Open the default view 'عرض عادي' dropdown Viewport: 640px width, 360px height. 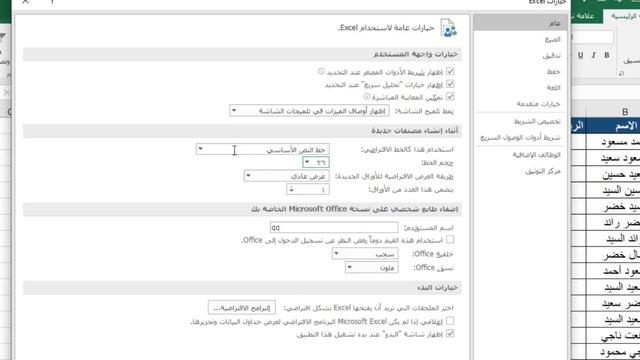coord(287,176)
